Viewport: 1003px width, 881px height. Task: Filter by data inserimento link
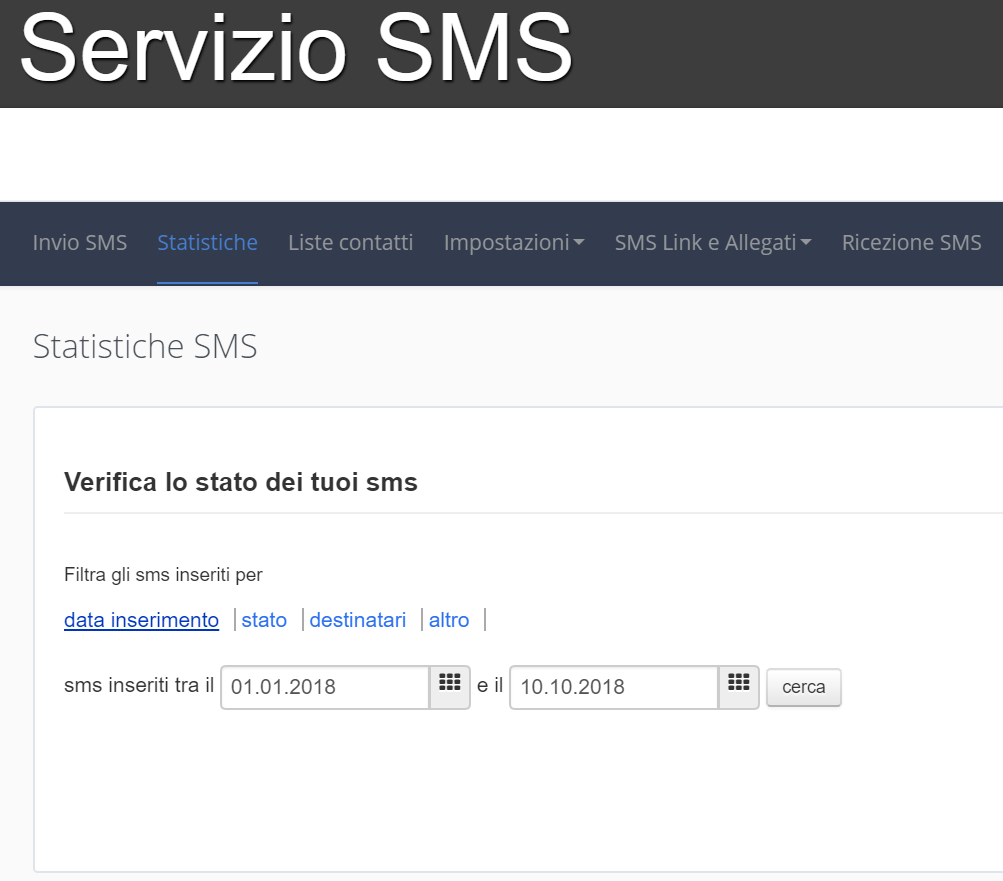(x=141, y=620)
